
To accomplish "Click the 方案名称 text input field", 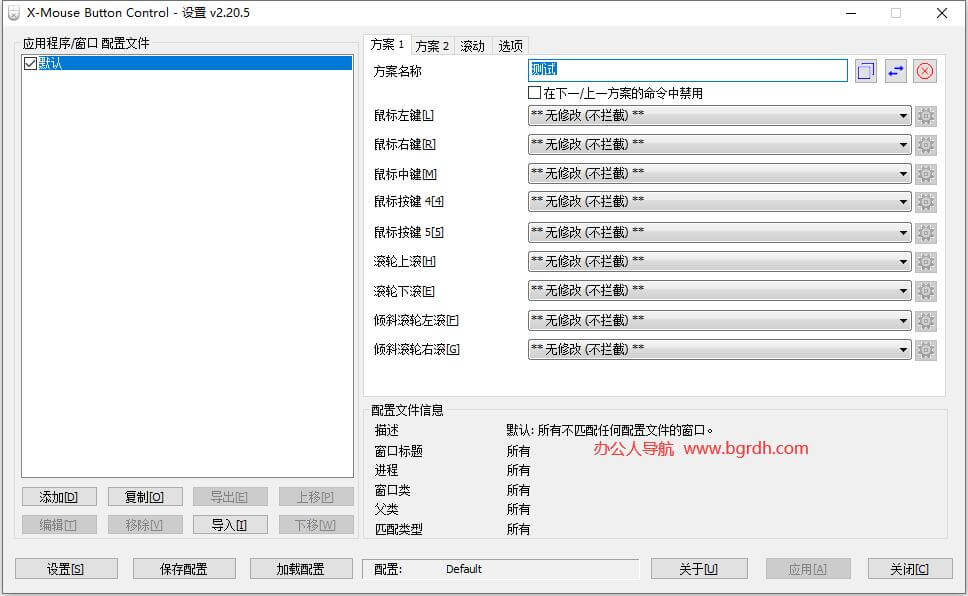I will click(687, 71).
